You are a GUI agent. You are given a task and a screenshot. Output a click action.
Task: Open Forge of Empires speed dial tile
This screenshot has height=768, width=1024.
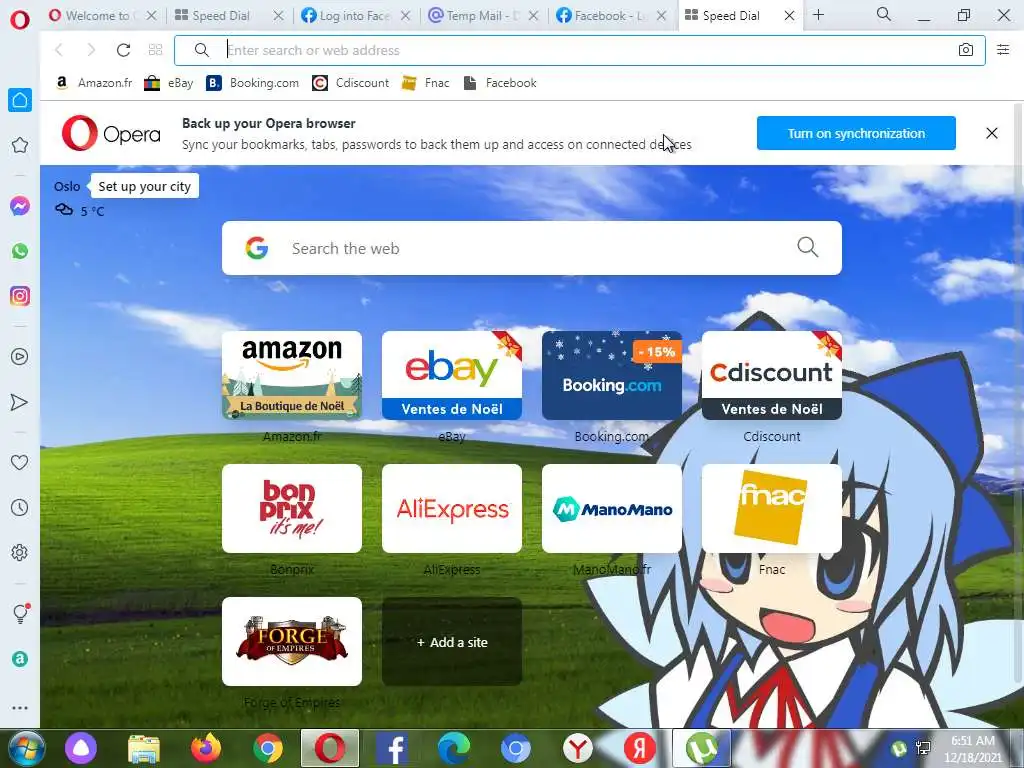pos(292,641)
